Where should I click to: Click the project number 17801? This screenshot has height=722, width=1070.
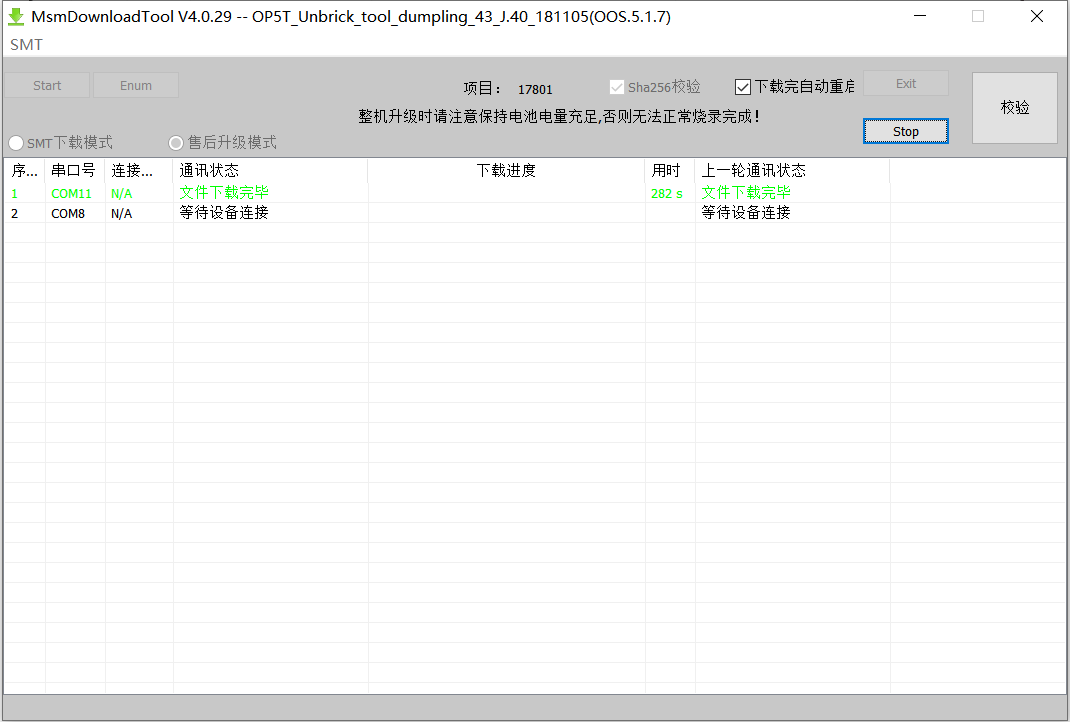pyautogui.click(x=535, y=89)
